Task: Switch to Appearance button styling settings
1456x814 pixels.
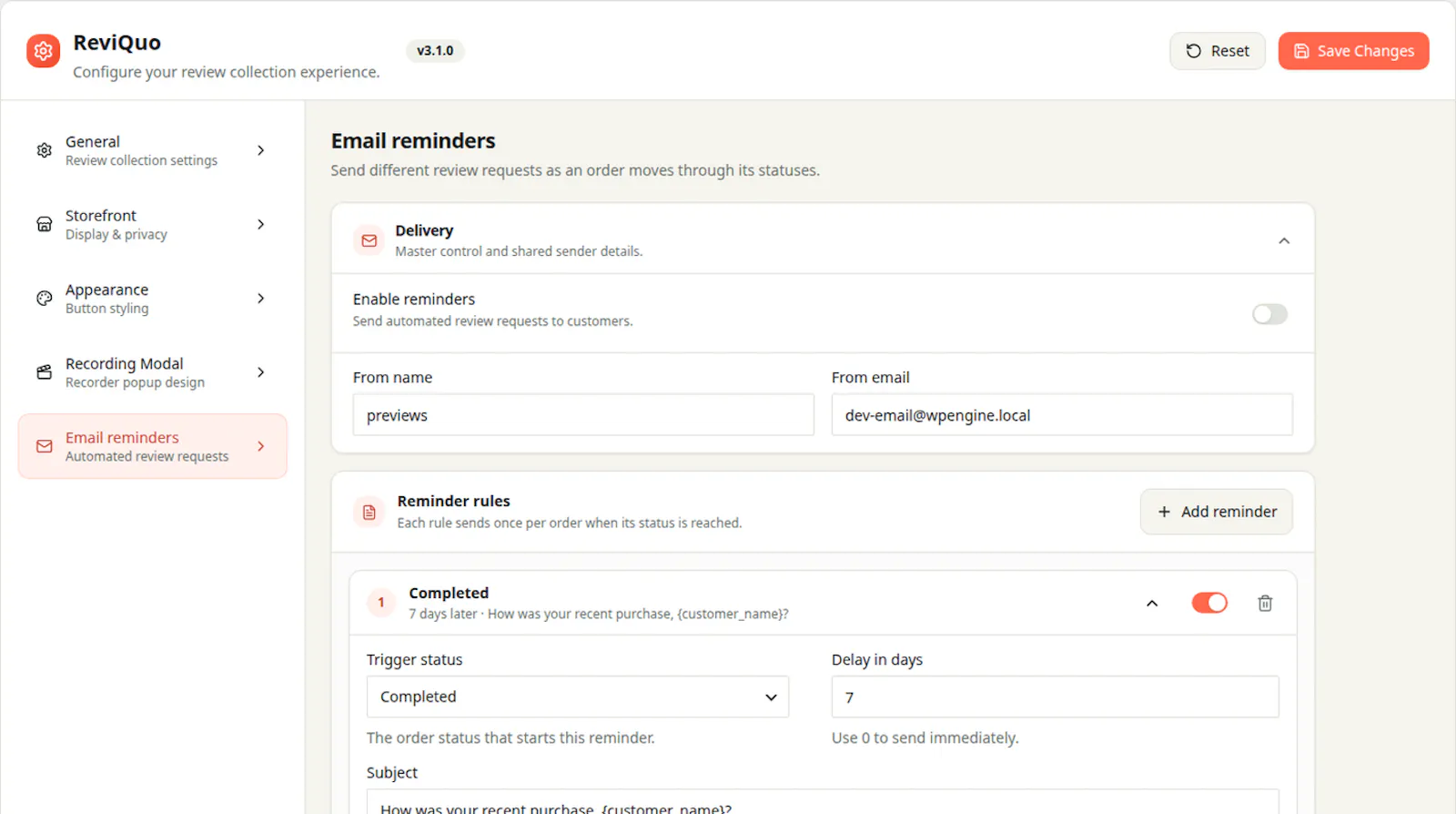Action: click(x=153, y=298)
